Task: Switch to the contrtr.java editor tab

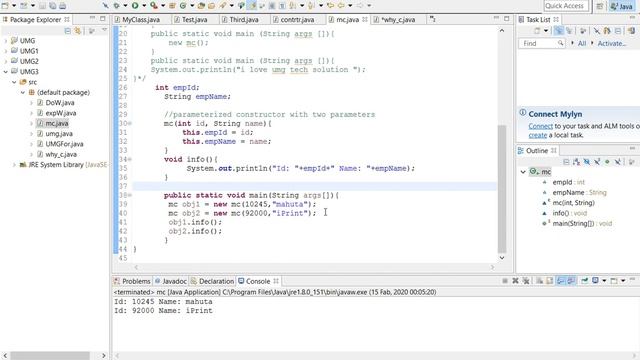Action: pos(297,20)
